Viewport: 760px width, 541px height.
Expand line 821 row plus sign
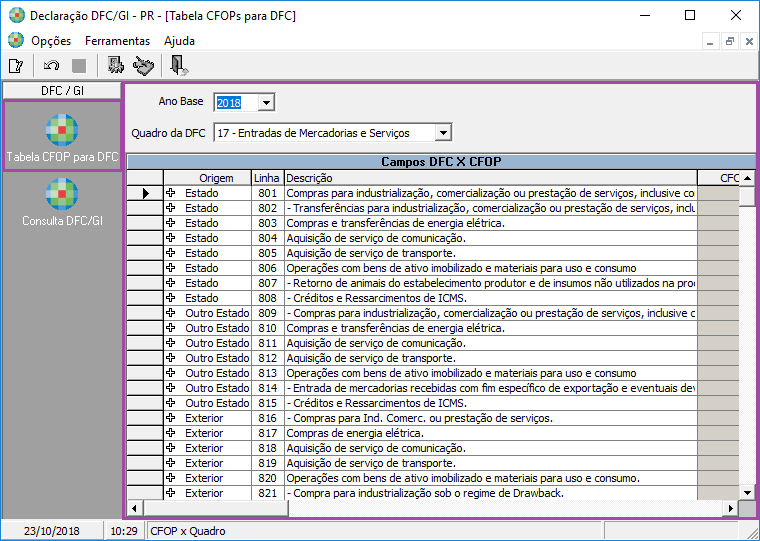tap(171, 493)
